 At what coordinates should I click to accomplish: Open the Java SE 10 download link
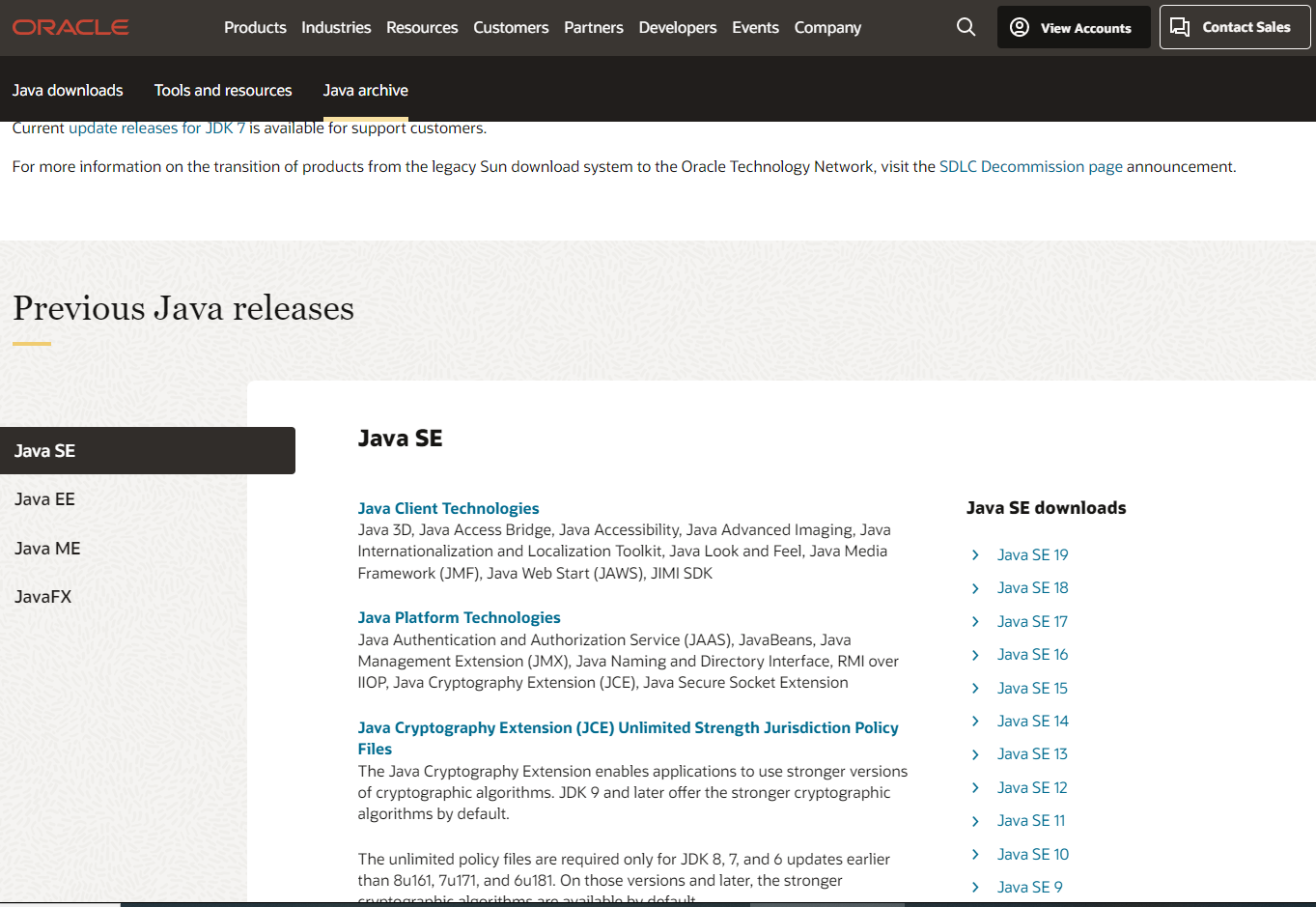pos(1033,854)
